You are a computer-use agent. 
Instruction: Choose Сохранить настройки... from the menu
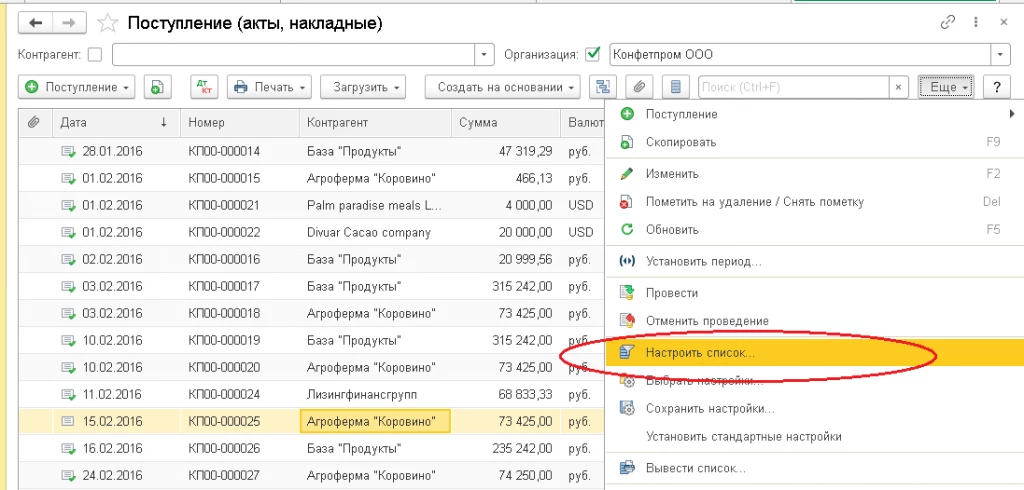pyautogui.click(x=815, y=409)
